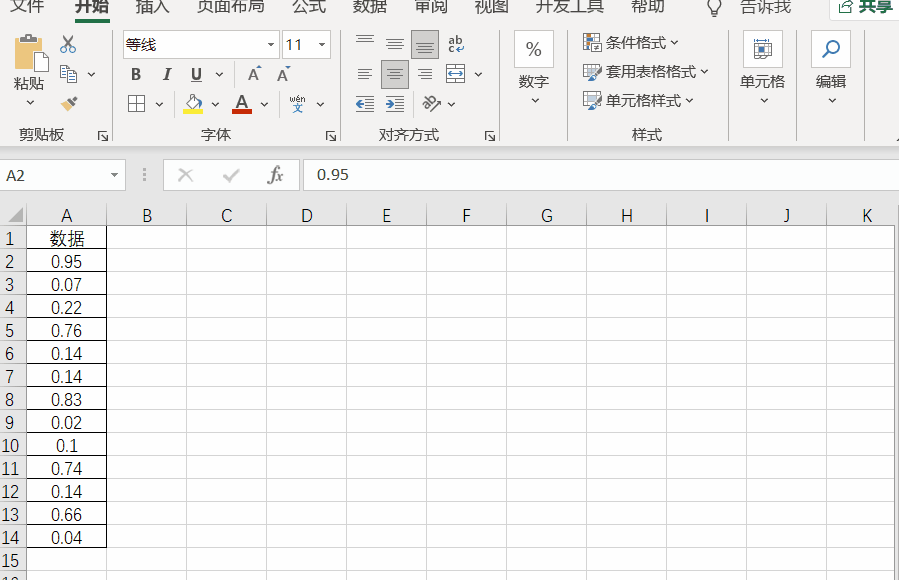Apply red font color A
This screenshot has height=580, width=899.
[242, 104]
